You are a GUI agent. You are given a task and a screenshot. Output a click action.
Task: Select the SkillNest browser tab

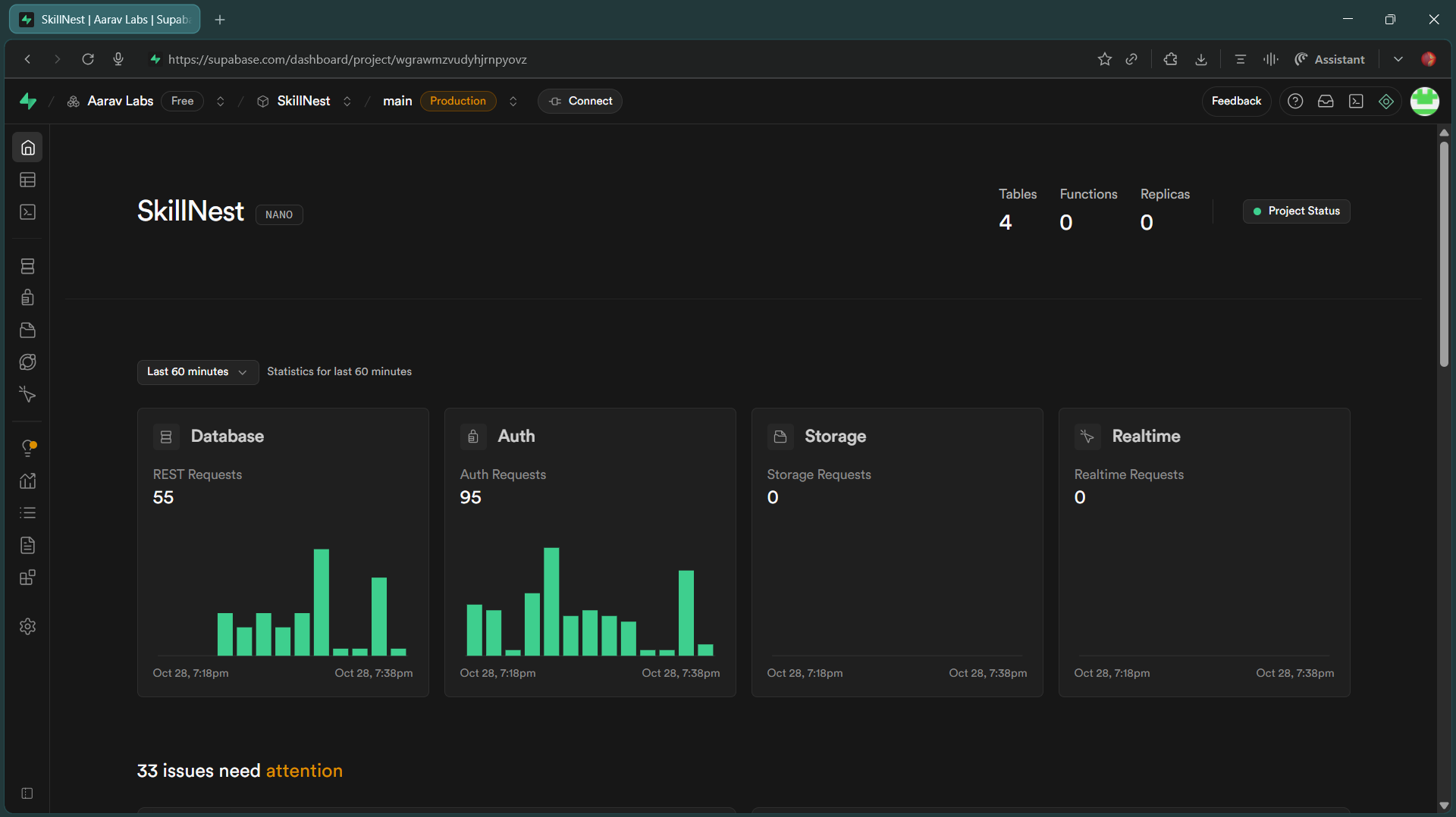(105, 20)
